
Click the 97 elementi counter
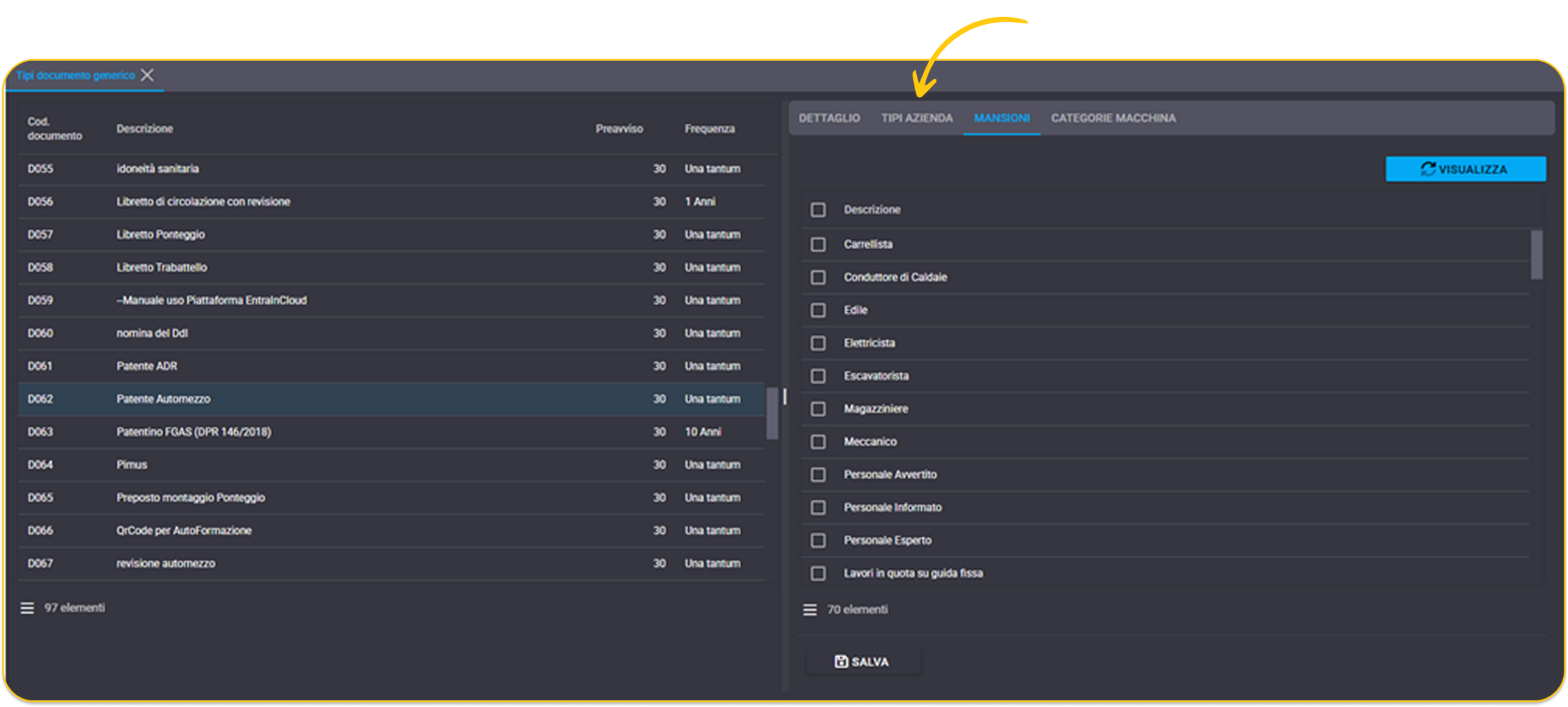pyautogui.click(x=74, y=608)
